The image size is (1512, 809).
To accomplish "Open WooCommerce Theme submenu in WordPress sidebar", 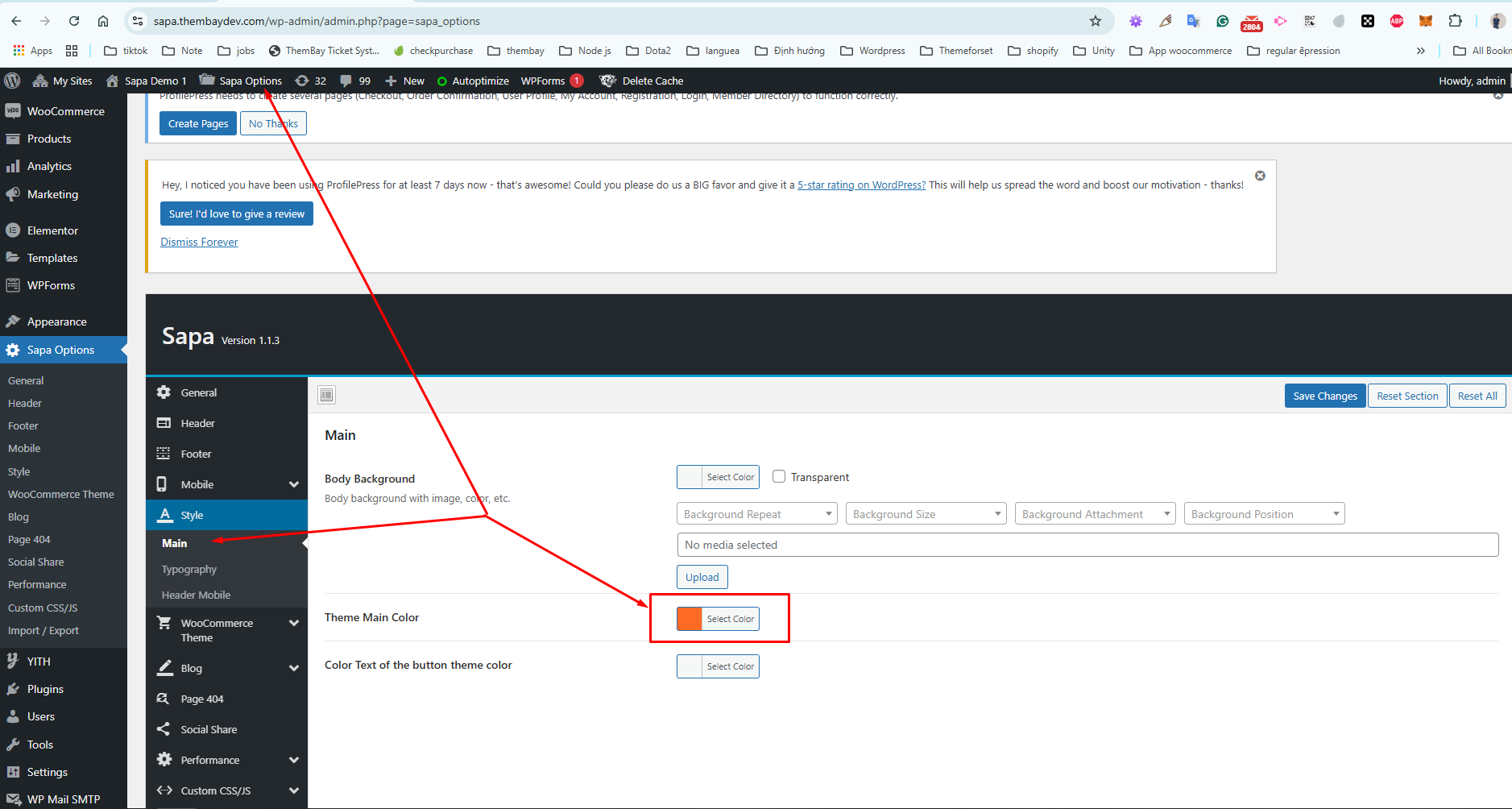I will 61,494.
